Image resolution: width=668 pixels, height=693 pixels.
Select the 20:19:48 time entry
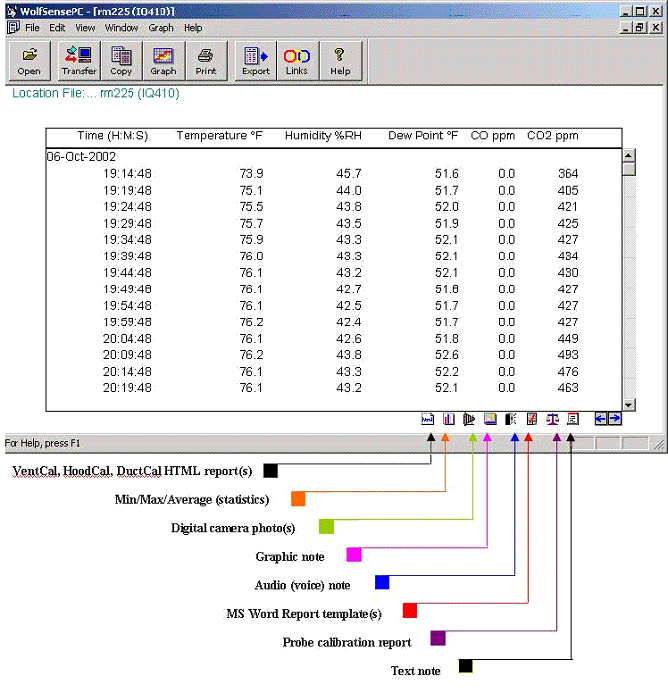pyautogui.click(x=127, y=388)
